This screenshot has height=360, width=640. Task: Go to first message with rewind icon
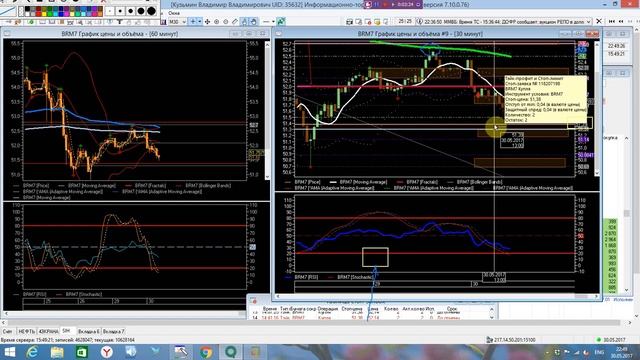(x=611, y=21)
